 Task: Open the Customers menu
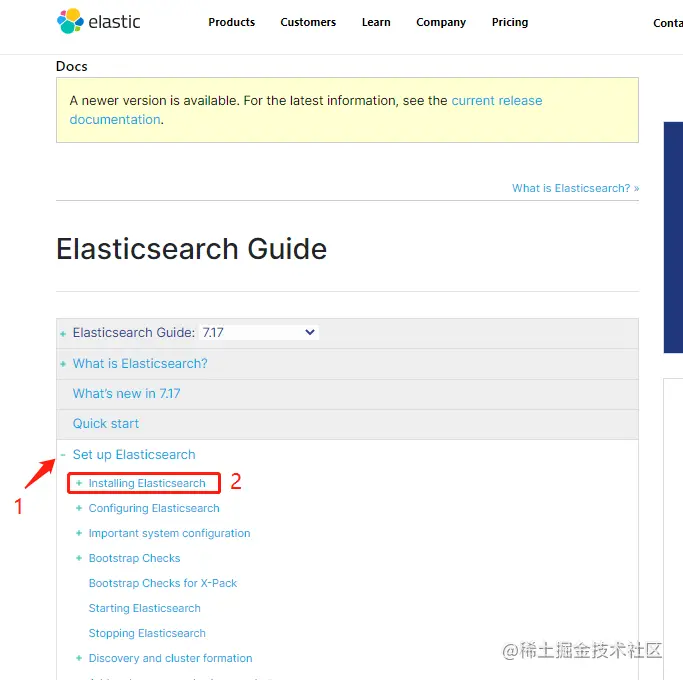tap(308, 22)
